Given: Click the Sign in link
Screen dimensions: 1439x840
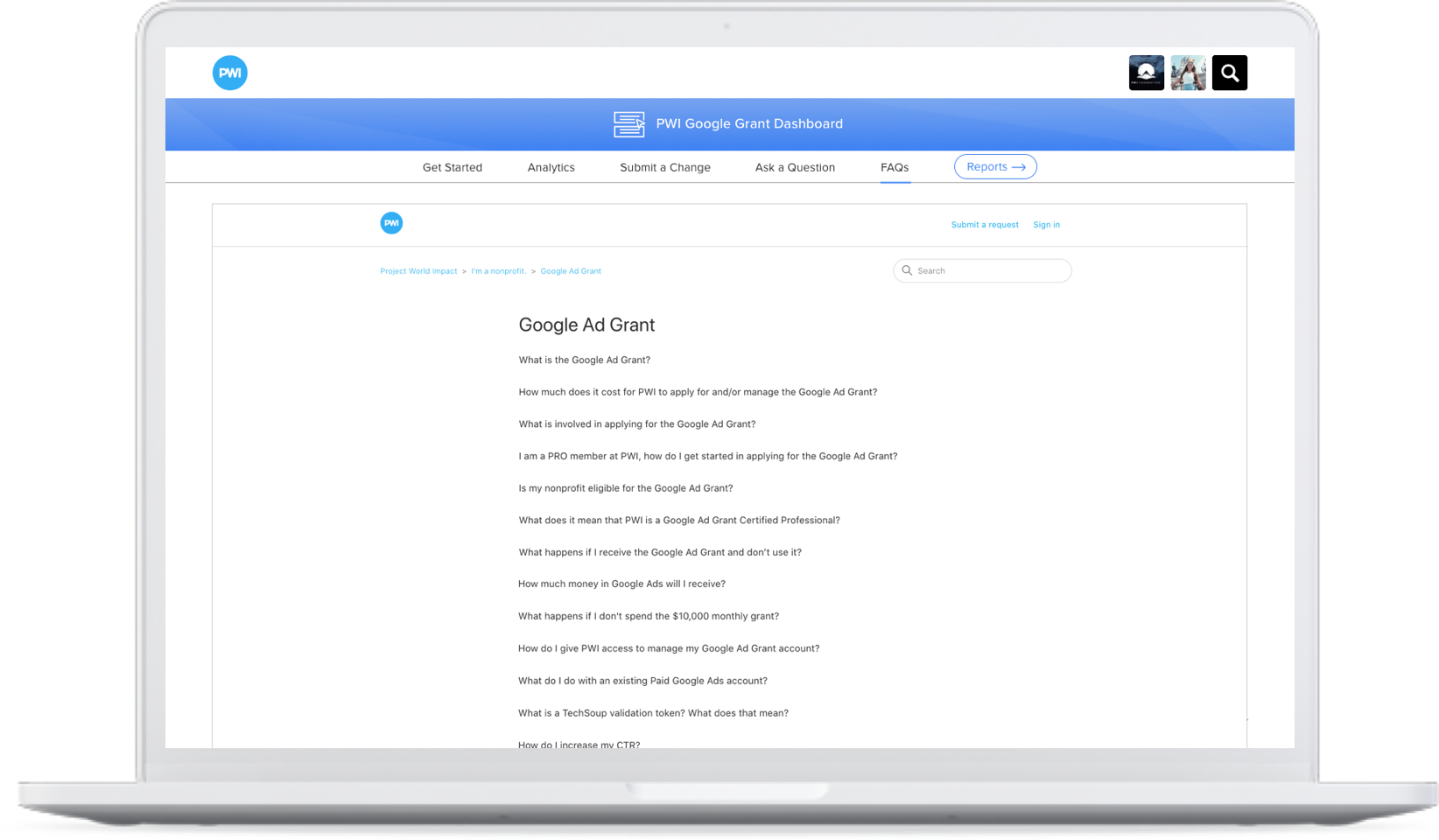Looking at the screenshot, I should pos(1046,225).
